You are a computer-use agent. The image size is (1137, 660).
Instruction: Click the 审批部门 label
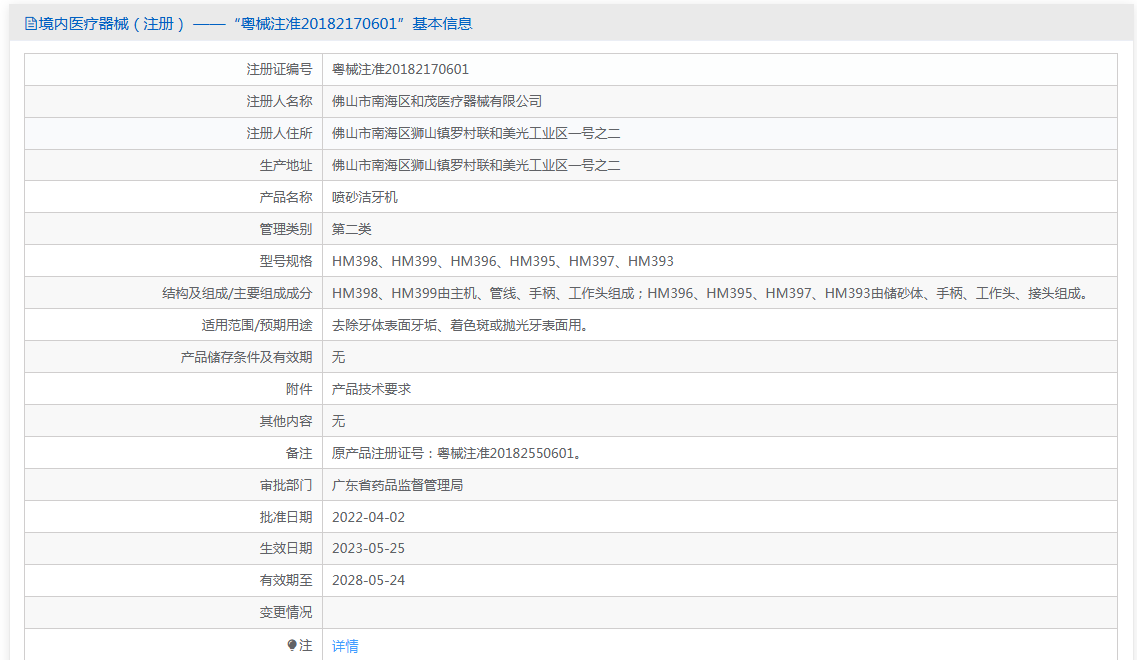[286, 485]
